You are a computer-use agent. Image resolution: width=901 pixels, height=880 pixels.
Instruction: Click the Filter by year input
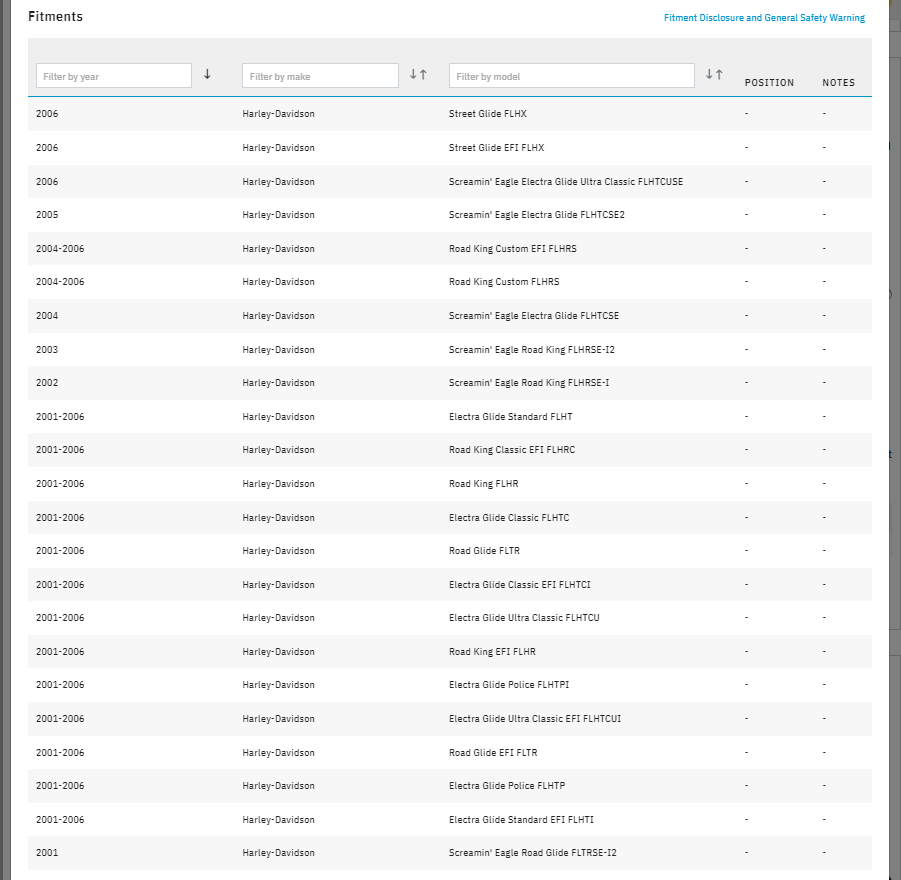114,76
